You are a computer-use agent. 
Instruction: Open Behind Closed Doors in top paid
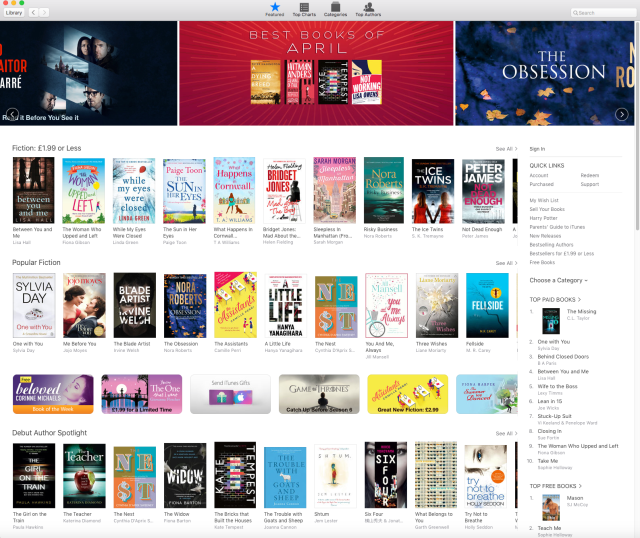(563, 357)
